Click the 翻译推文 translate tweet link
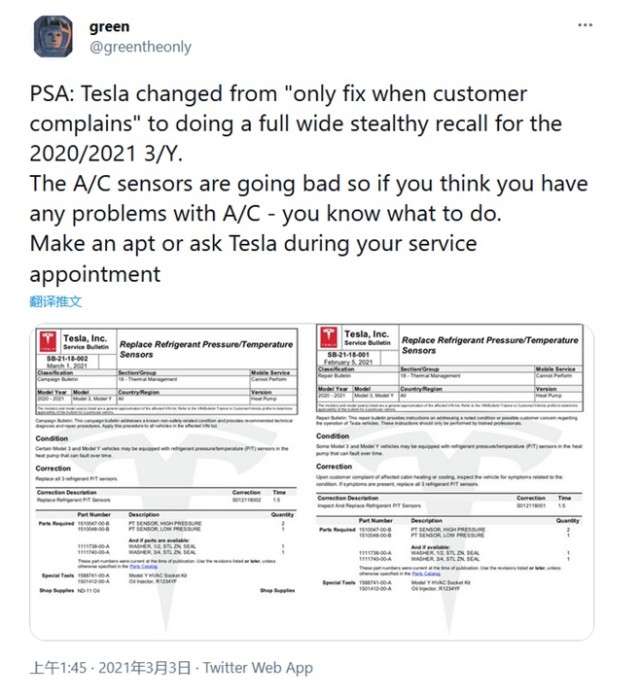Image resolution: width=641 pixels, height=696 pixels. pos(55,301)
